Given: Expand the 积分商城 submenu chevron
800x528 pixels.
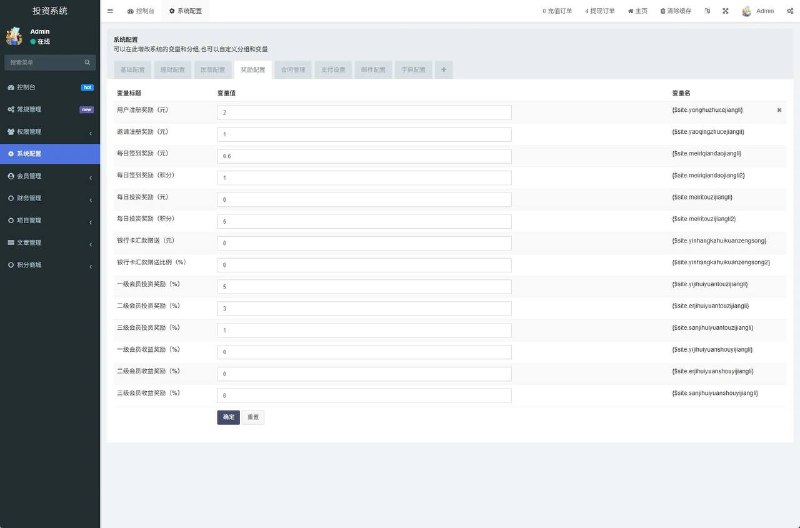Looking at the screenshot, I should (x=91, y=266).
